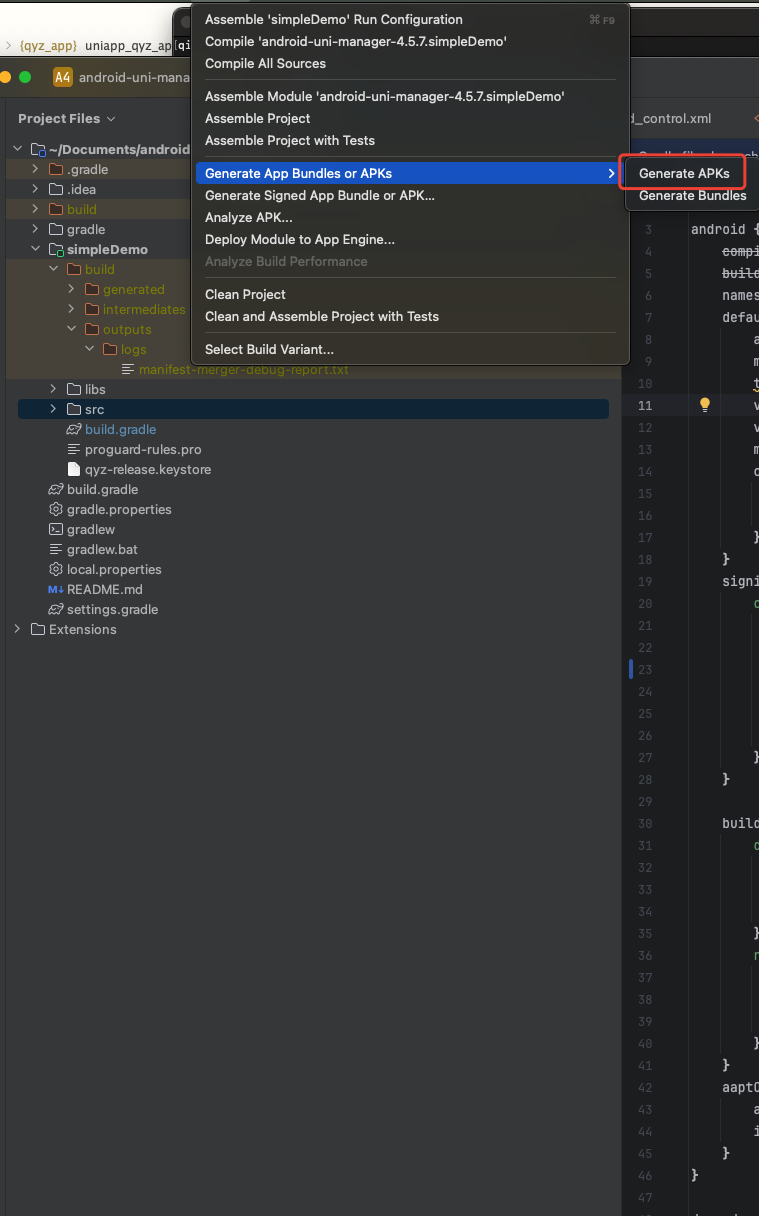
Task: Collapse simpleDemo's build folder
Action: [53, 269]
